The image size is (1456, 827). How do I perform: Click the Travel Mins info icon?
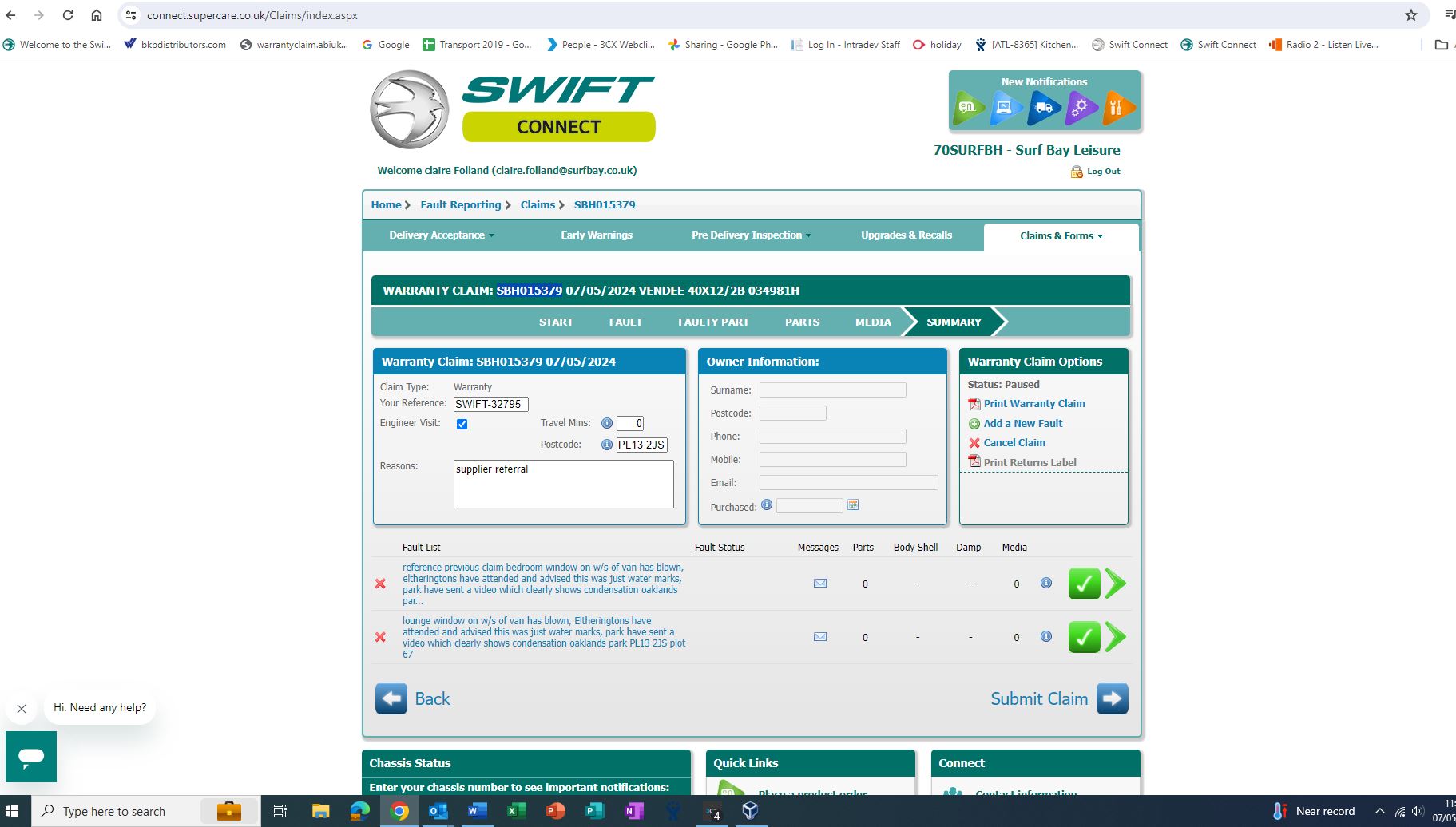[x=607, y=423]
